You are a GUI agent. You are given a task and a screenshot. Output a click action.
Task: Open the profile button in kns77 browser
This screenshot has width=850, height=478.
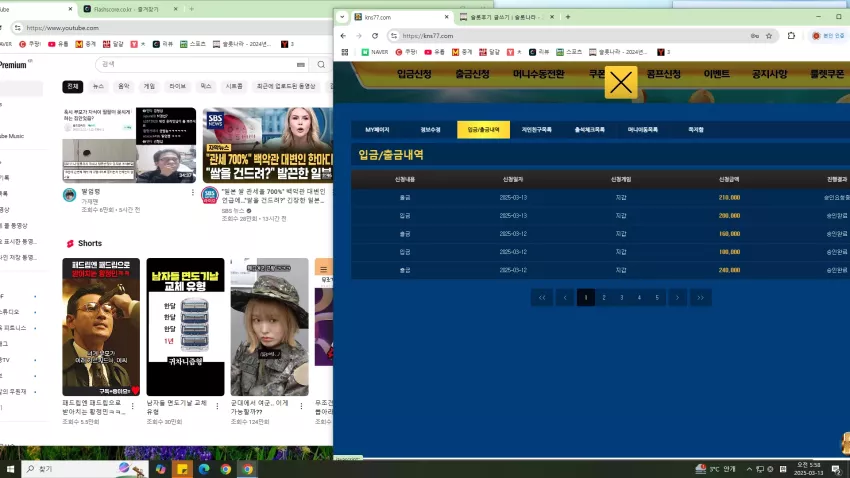point(828,36)
